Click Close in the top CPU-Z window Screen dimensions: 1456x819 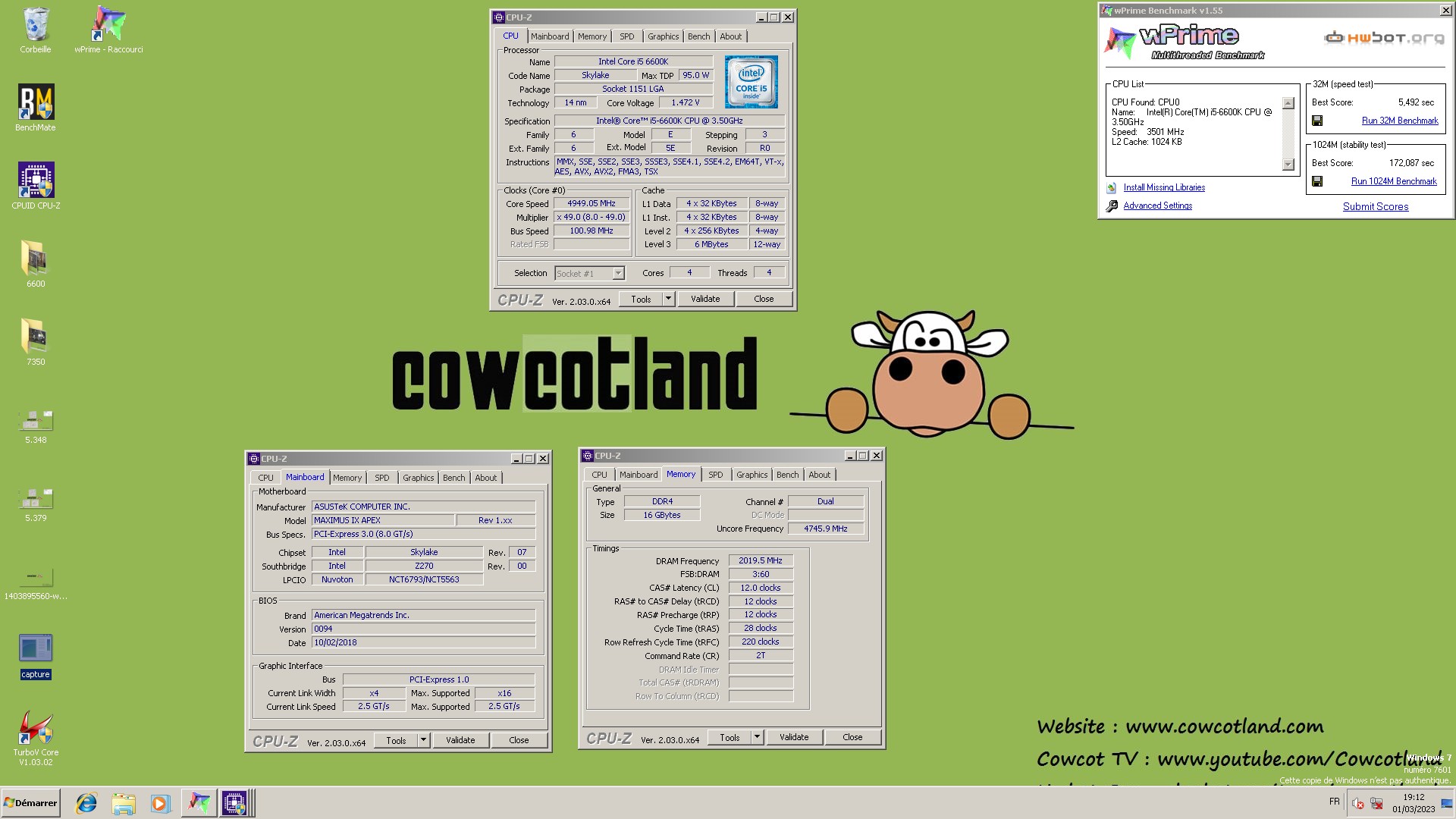pos(764,299)
